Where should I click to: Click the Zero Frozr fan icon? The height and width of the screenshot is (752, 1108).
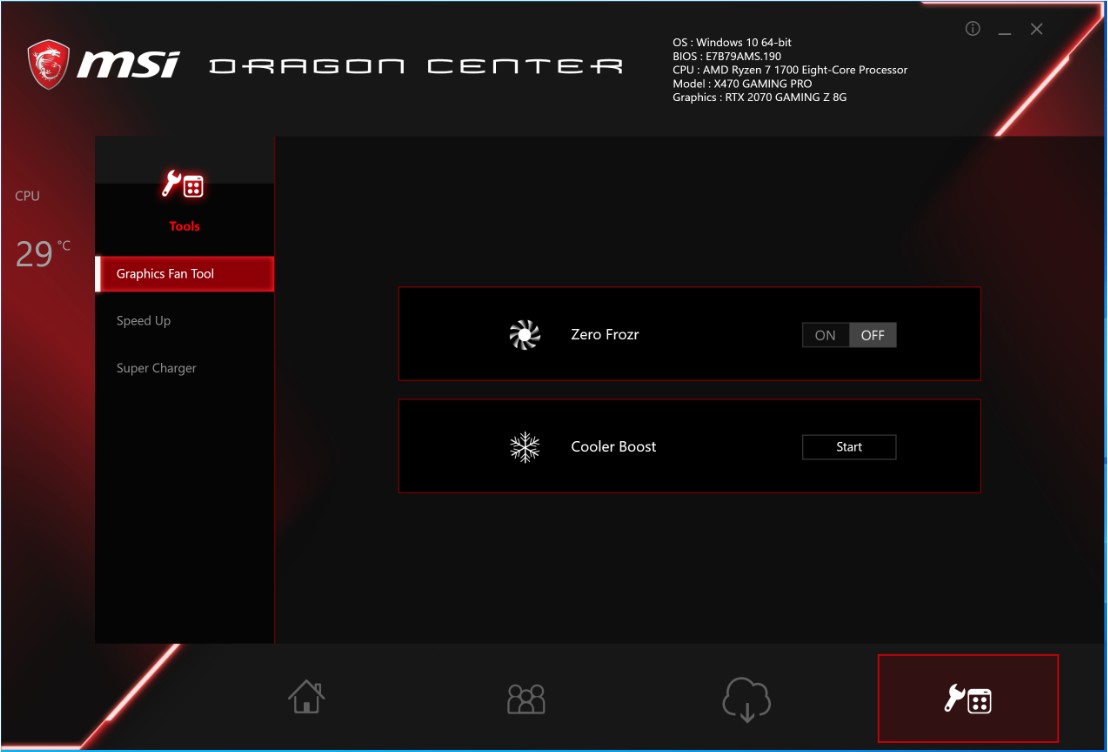tap(524, 334)
